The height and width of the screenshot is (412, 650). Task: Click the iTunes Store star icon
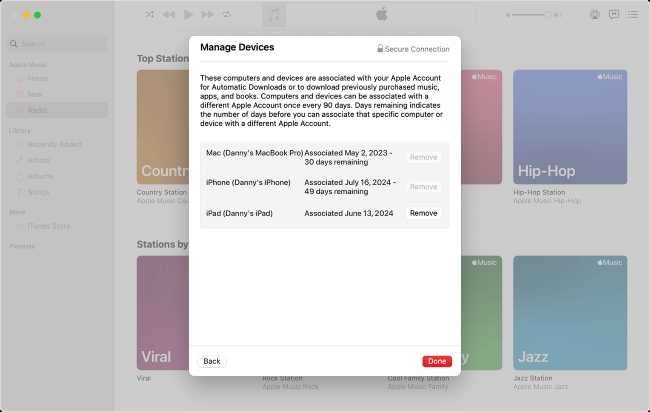tap(19, 226)
